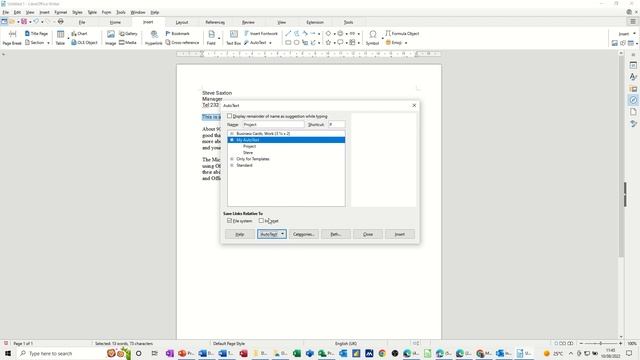Click the Insert button in AutoText dialog
The height and width of the screenshot is (360, 640).
coord(400,234)
